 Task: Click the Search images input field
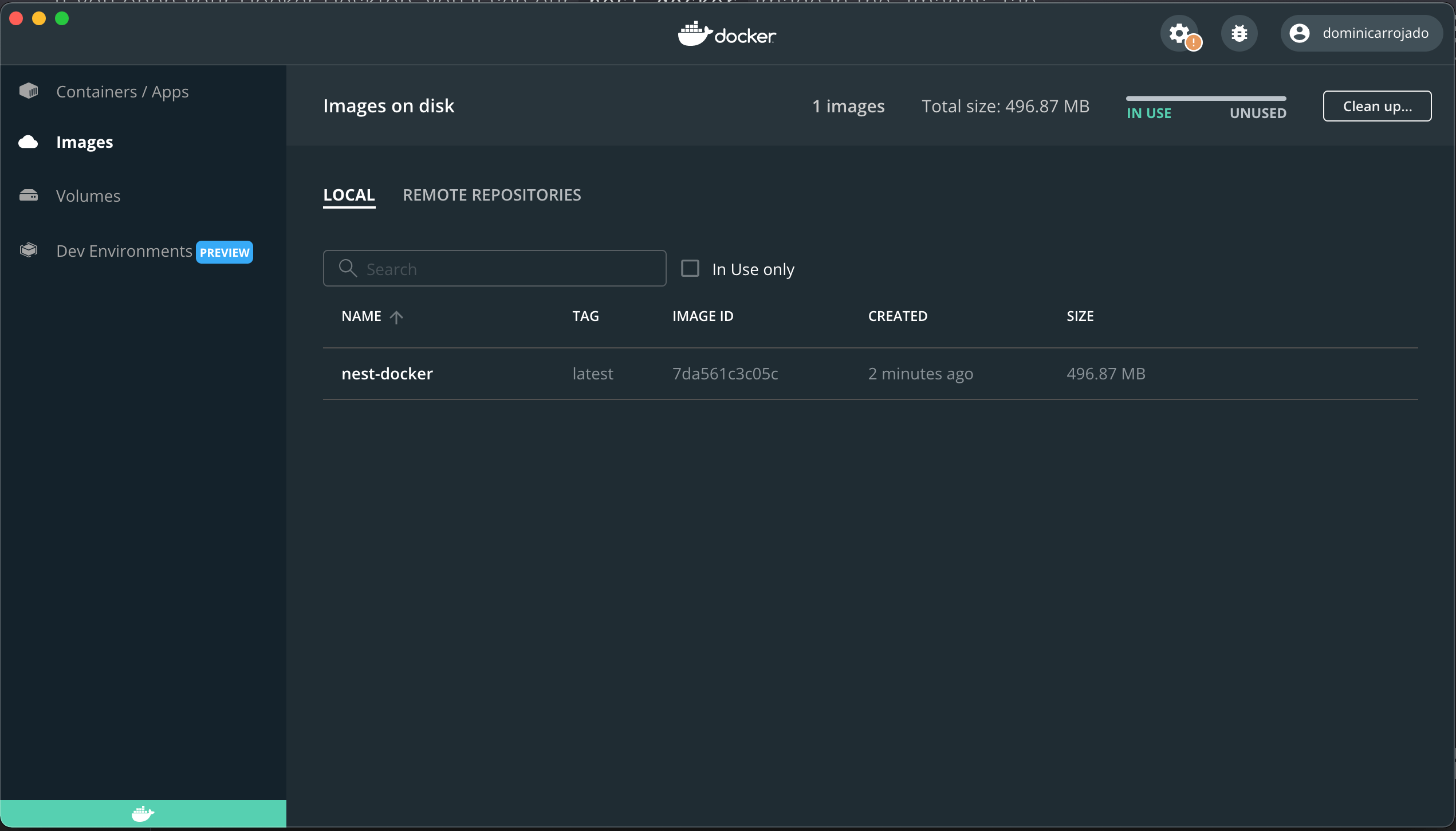click(x=495, y=268)
